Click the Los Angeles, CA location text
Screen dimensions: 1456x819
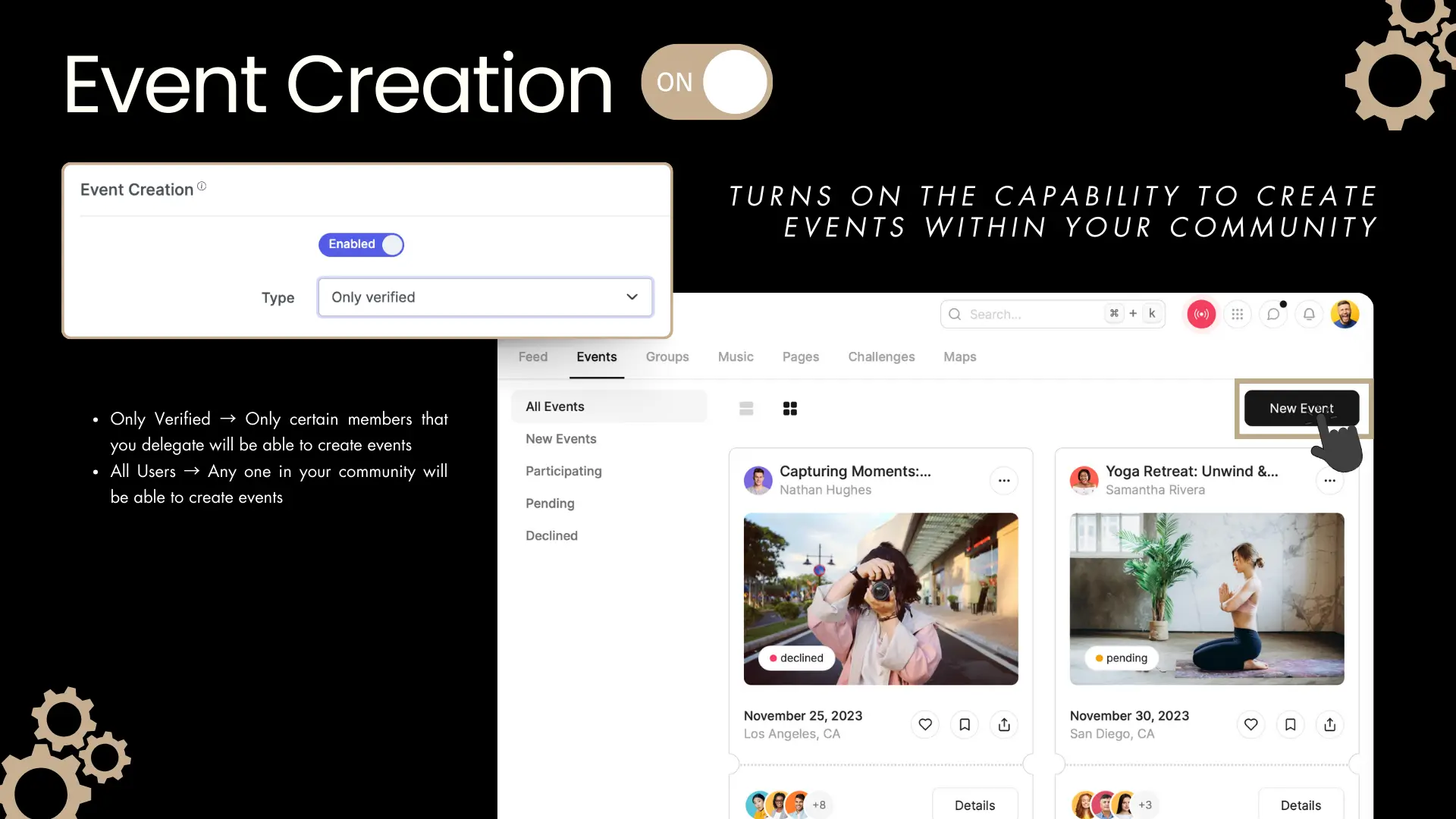click(792, 734)
